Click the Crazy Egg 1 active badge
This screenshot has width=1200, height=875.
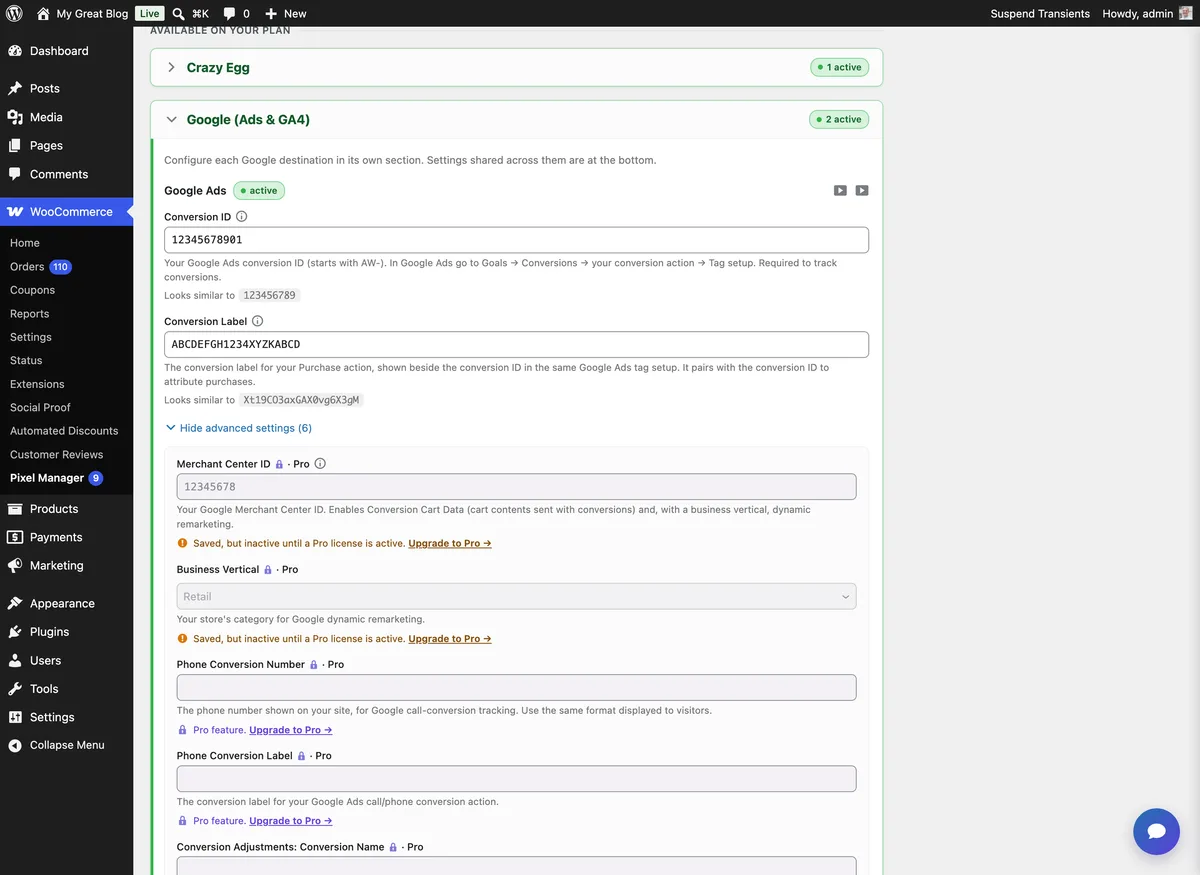840,67
